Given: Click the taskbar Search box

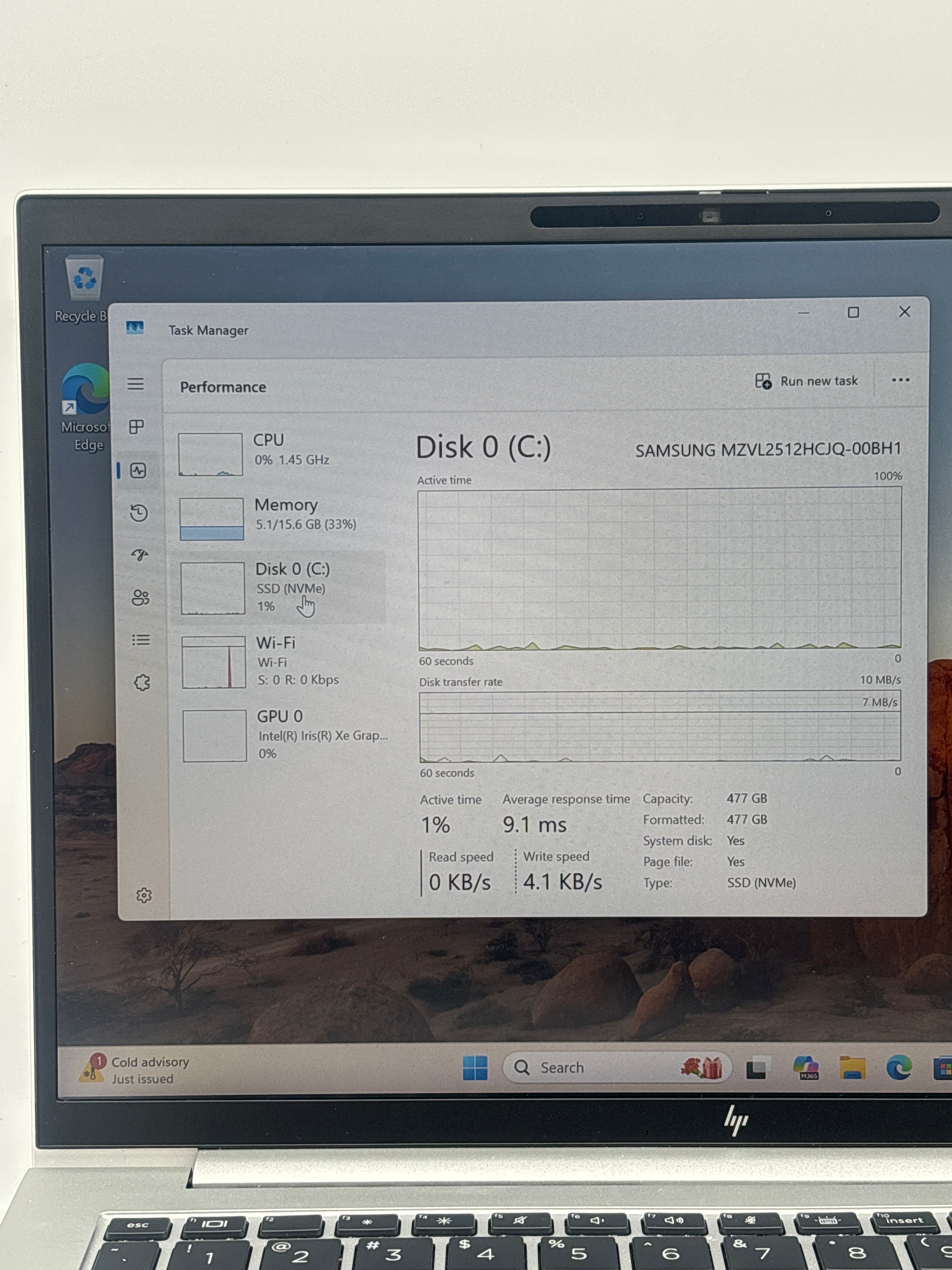Looking at the screenshot, I should coord(617,1068).
